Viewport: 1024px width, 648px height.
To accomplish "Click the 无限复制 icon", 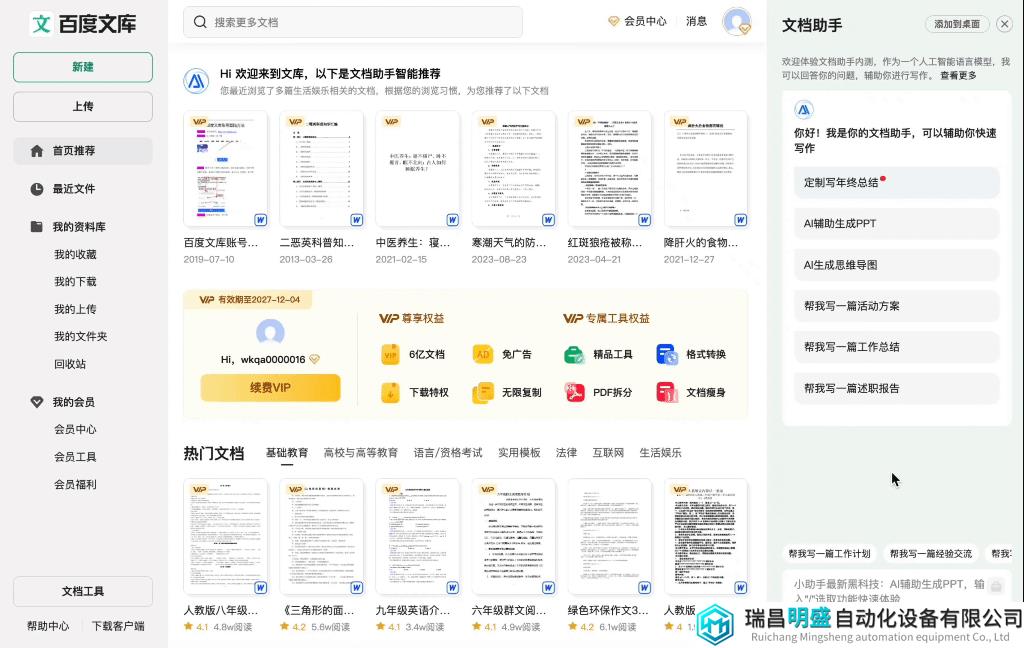I will click(483, 393).
